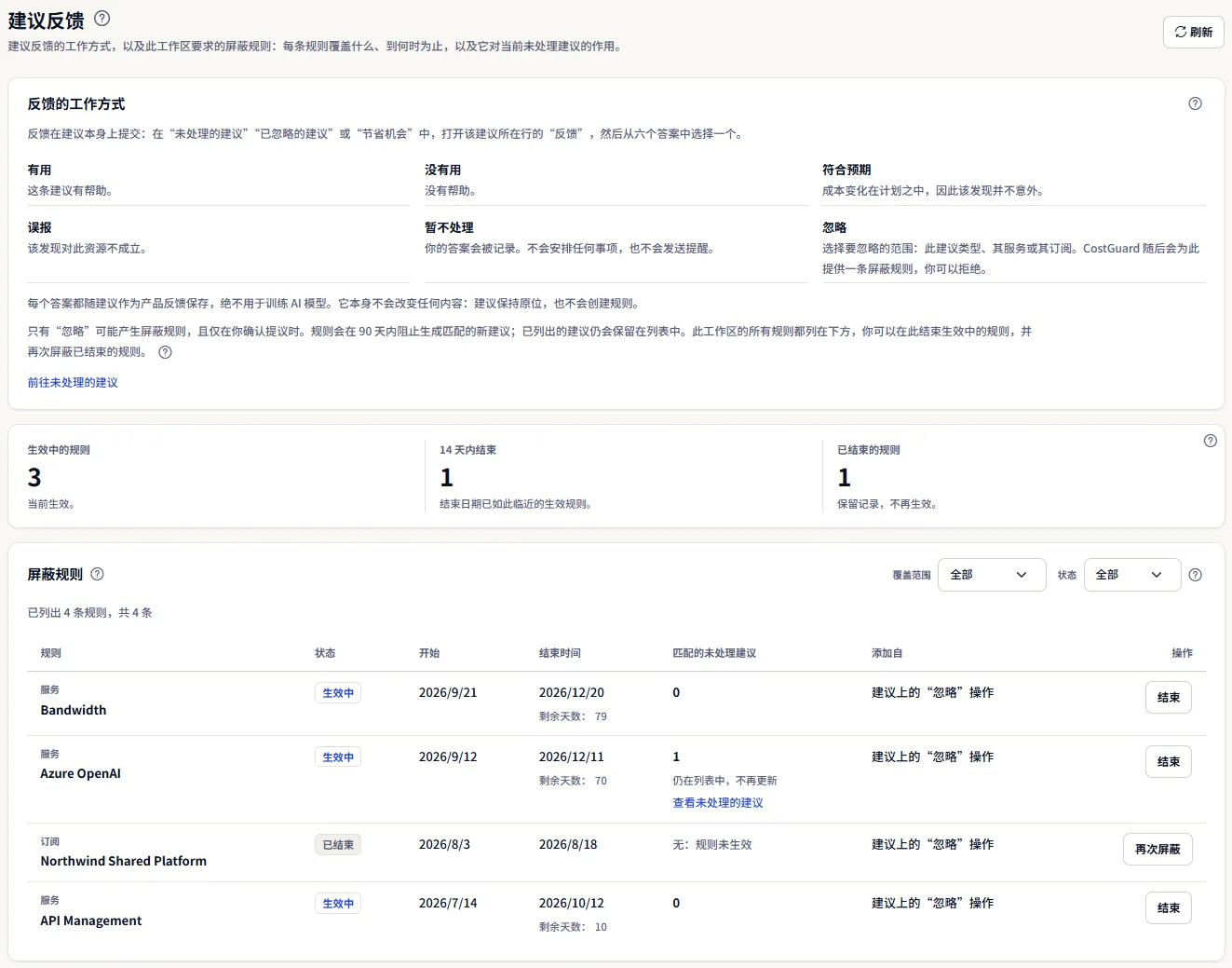Viewport: 1232px width, 968px height.
Task: Click the 已结束的规则 label
Action: pyautogui.click(x=869, y=450)
